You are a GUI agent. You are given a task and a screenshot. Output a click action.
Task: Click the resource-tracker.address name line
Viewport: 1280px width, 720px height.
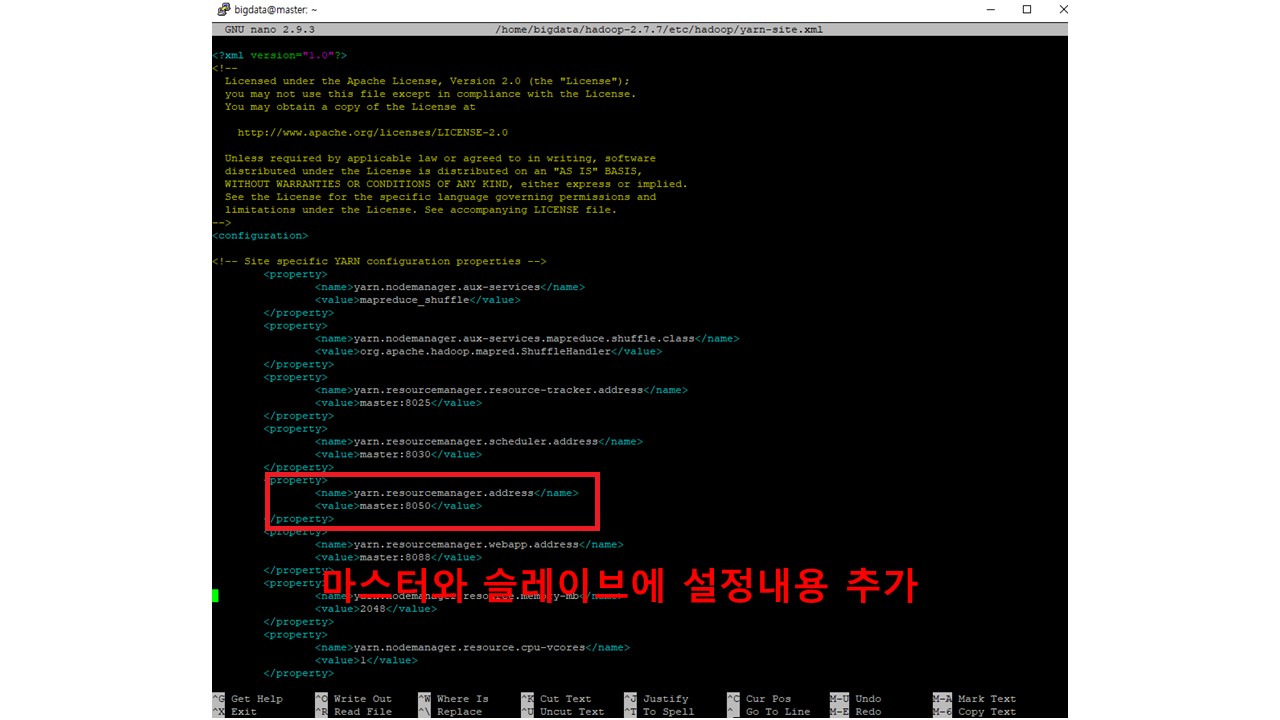[501, 390]
